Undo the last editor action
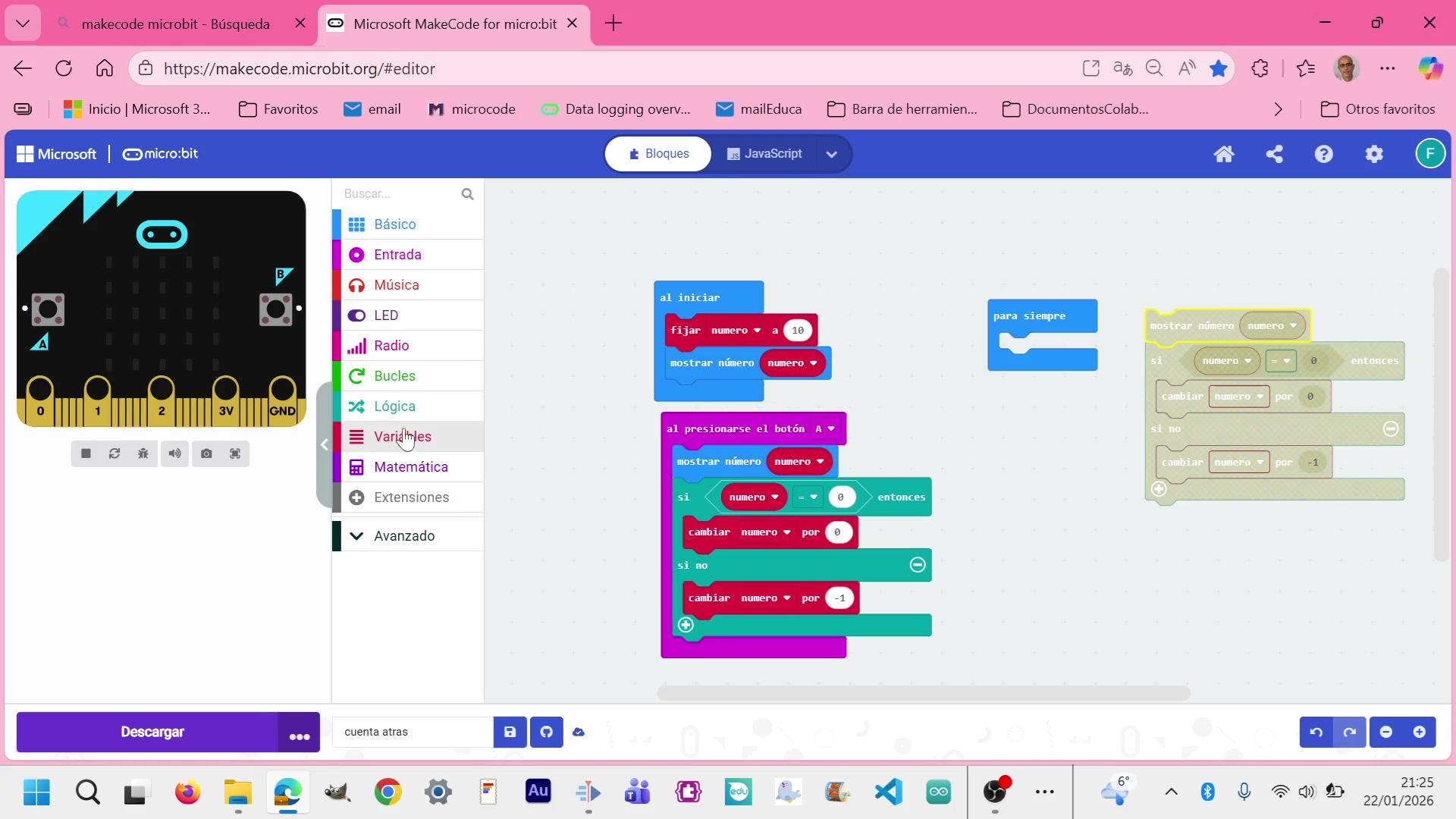 point(1316,733)
